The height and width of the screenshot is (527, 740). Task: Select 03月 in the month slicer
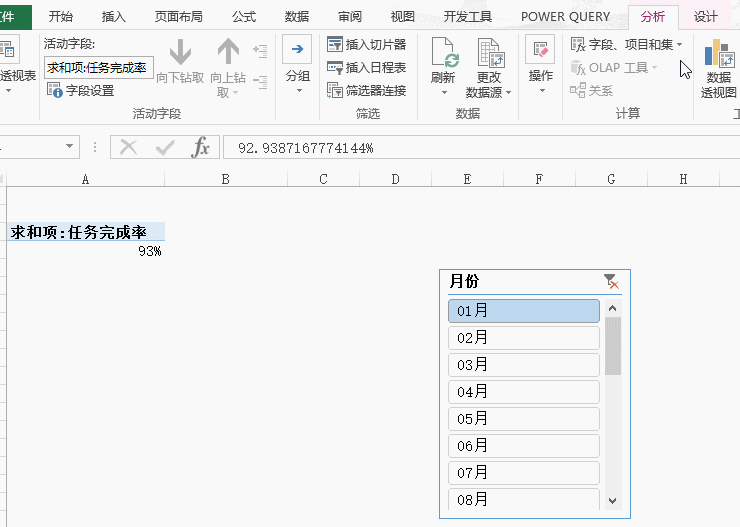[x=524, y=365]
